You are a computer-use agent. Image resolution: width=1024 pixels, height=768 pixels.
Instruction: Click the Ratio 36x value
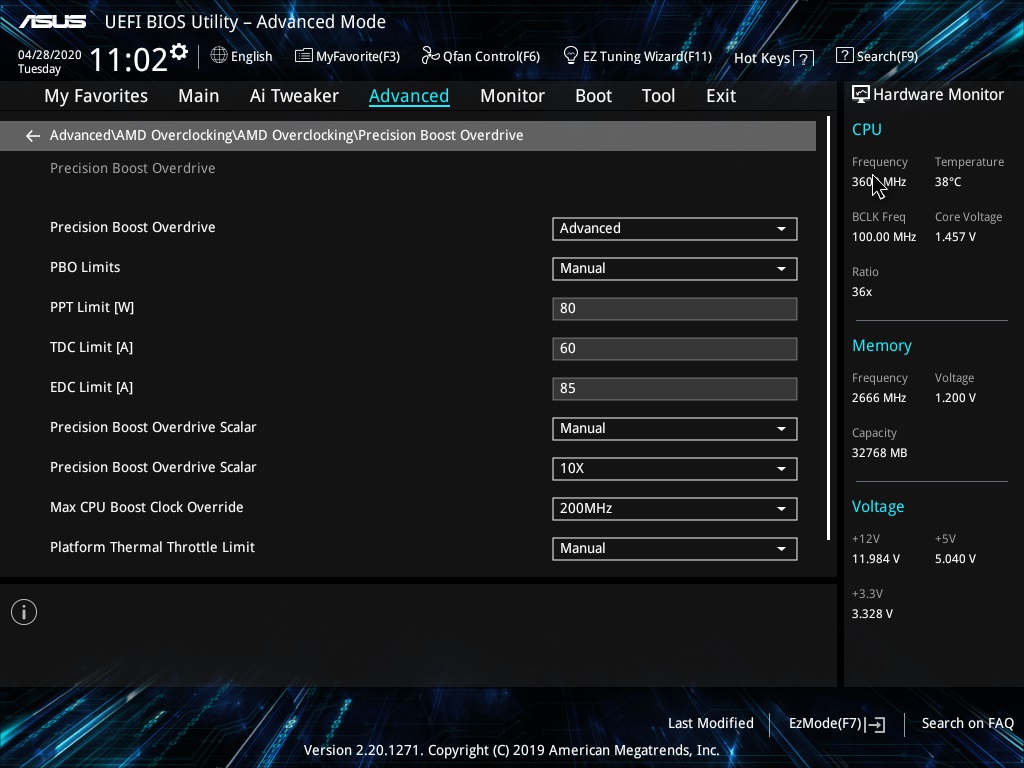pos(861,292)
